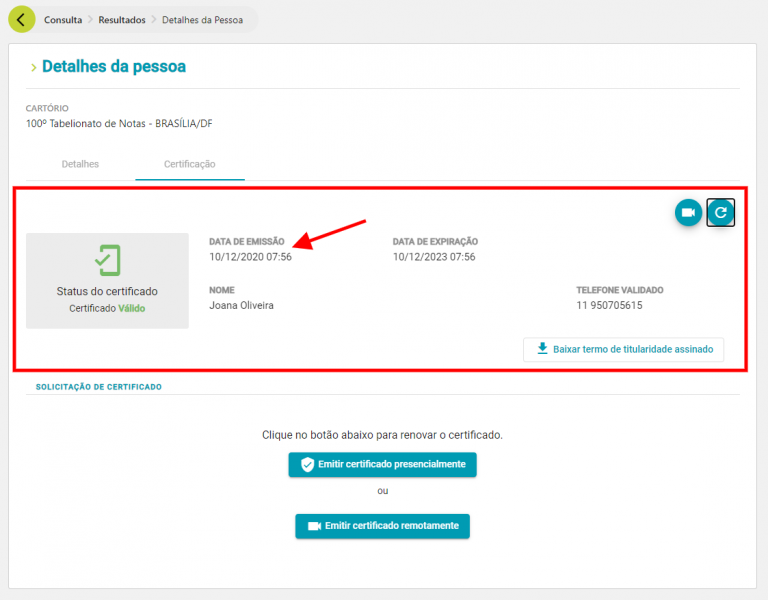Click the certificate status checkmark document icon
Viewport: 768px width, 600px height.
(x=107, y=260)
